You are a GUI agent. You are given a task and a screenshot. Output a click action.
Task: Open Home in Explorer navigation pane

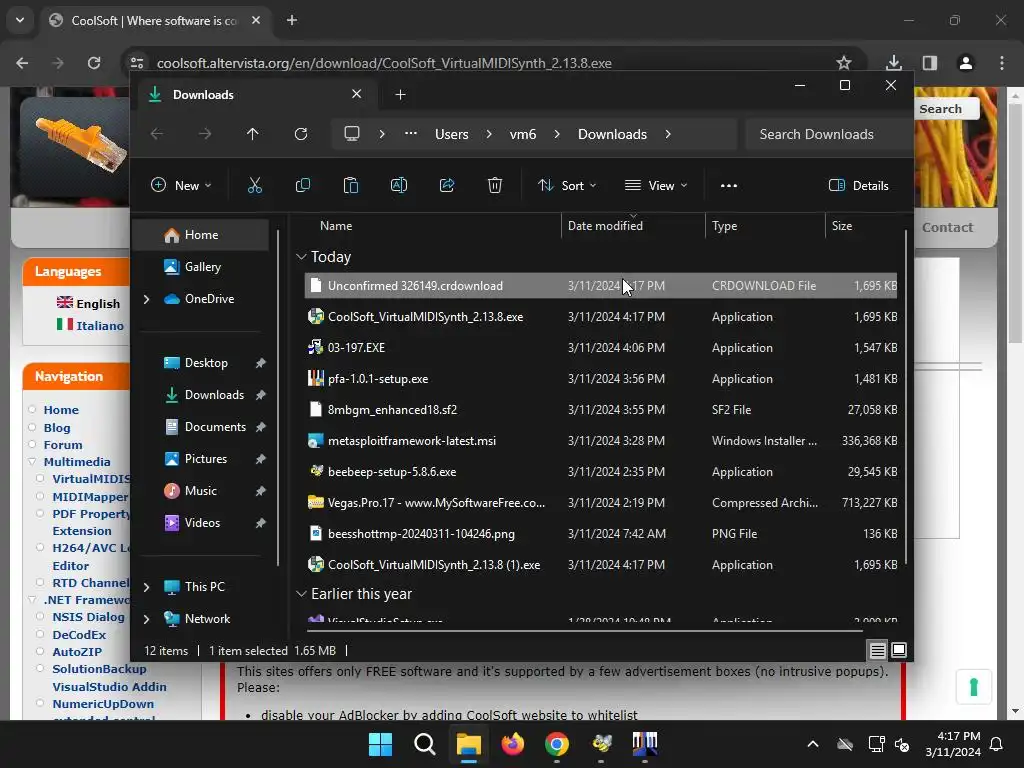tap(200, 235)
